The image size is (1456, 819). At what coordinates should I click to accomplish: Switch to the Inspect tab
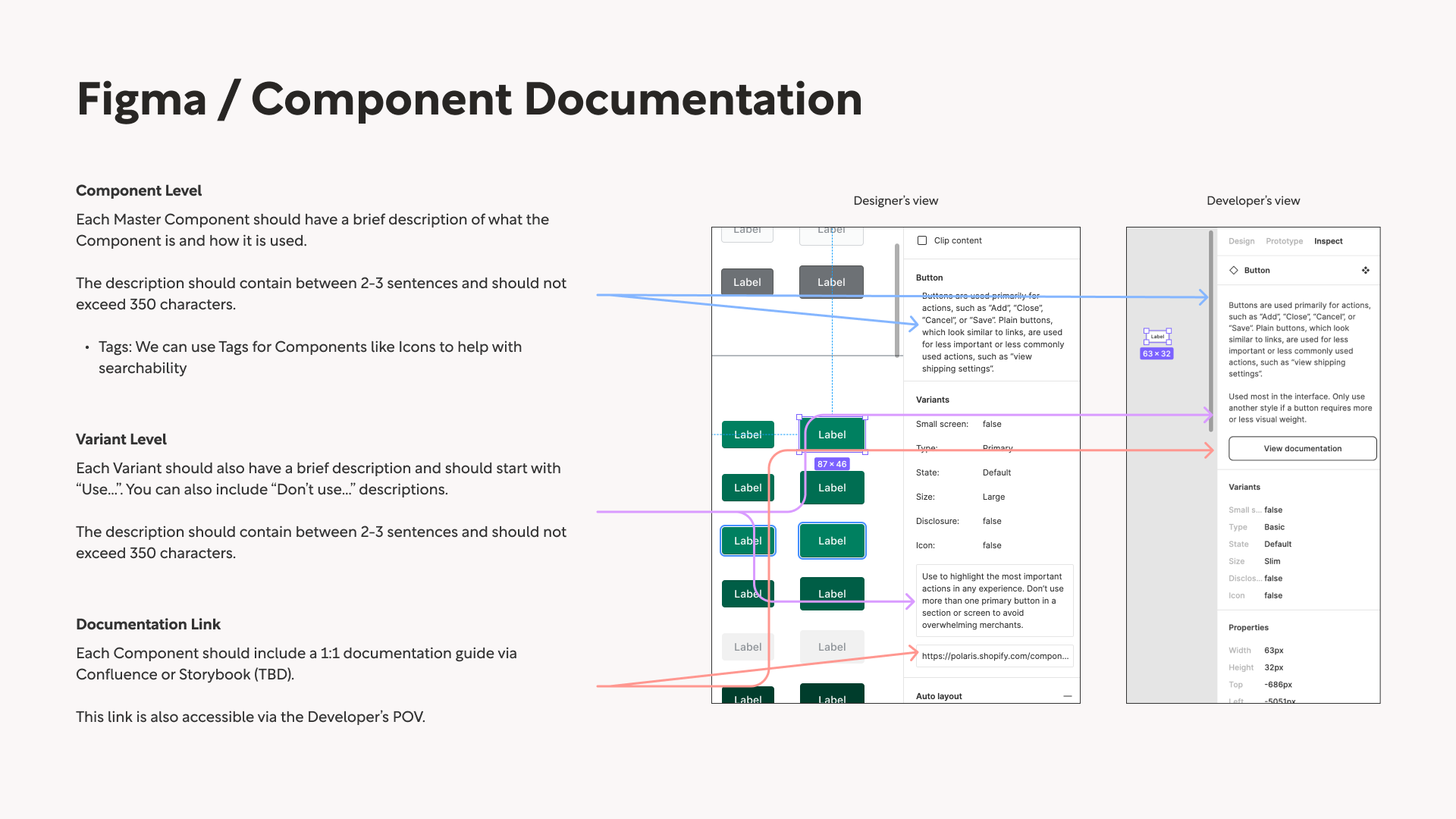pyautogui.click(x=1328, y=241)
